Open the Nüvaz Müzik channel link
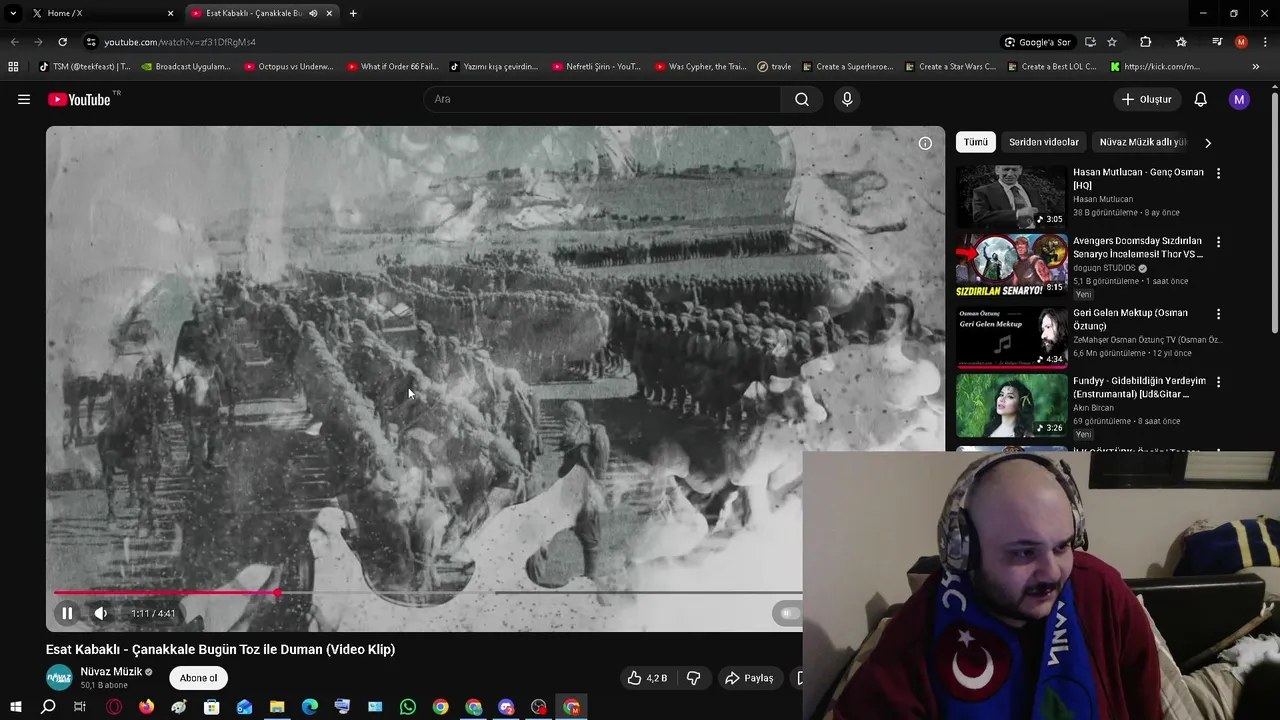 coord(111,672)
